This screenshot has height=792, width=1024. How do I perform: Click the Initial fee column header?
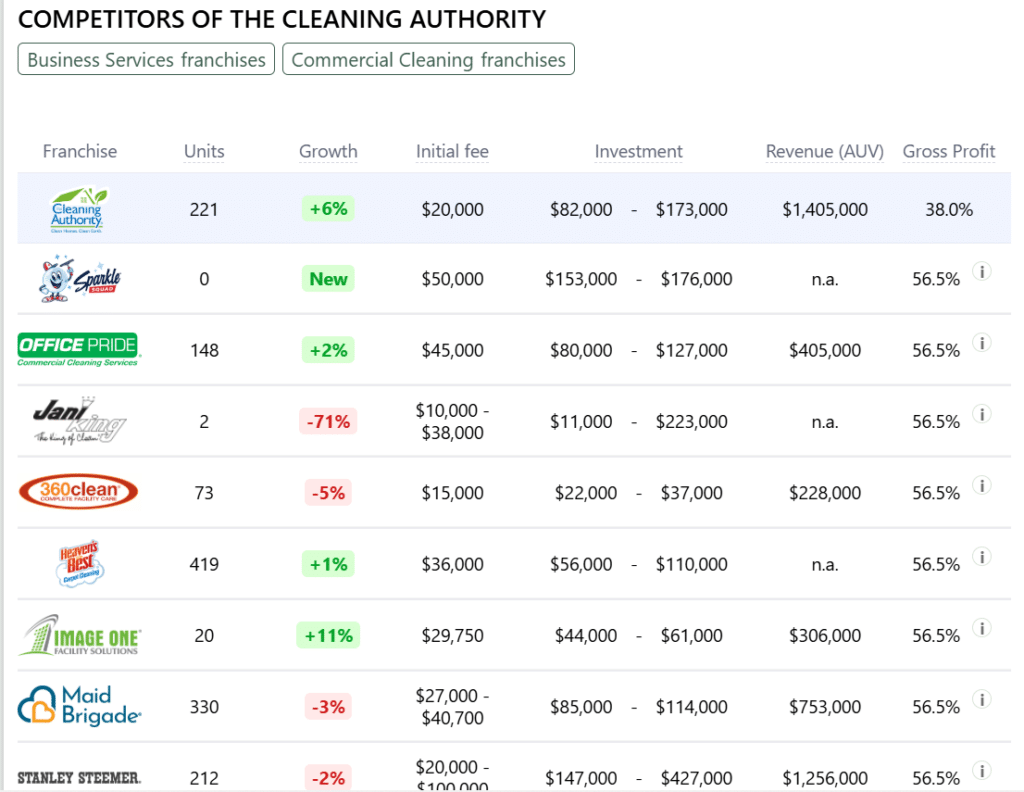point(452,151)
